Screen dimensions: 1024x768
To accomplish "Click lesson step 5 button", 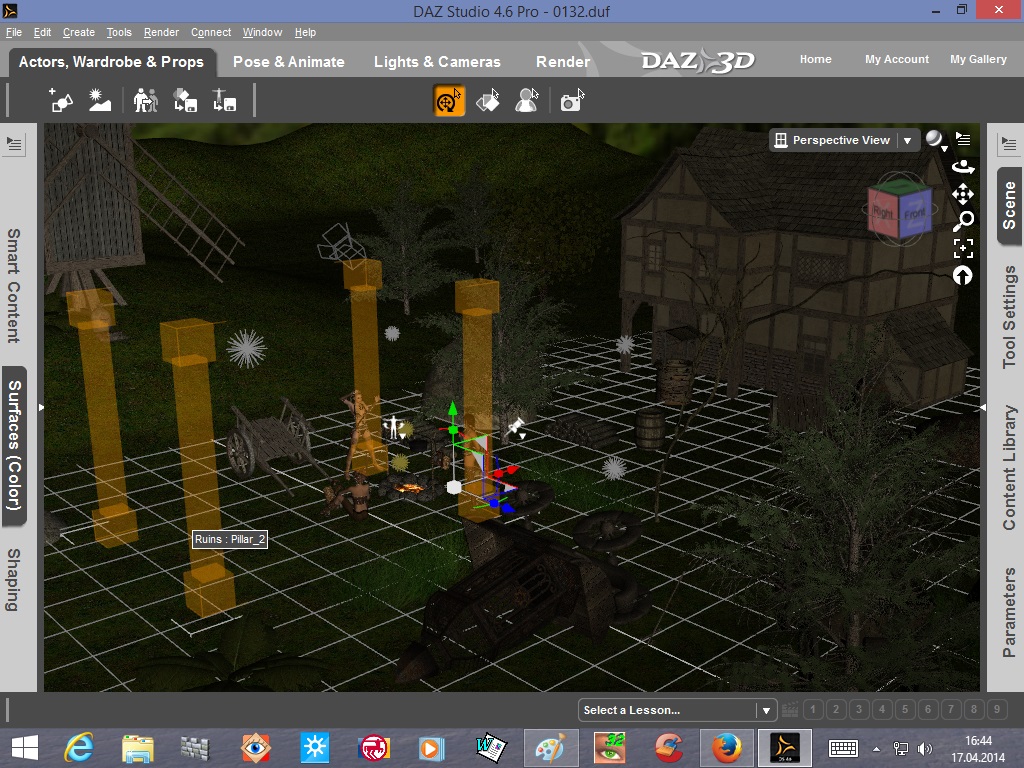I will point(905,709).
